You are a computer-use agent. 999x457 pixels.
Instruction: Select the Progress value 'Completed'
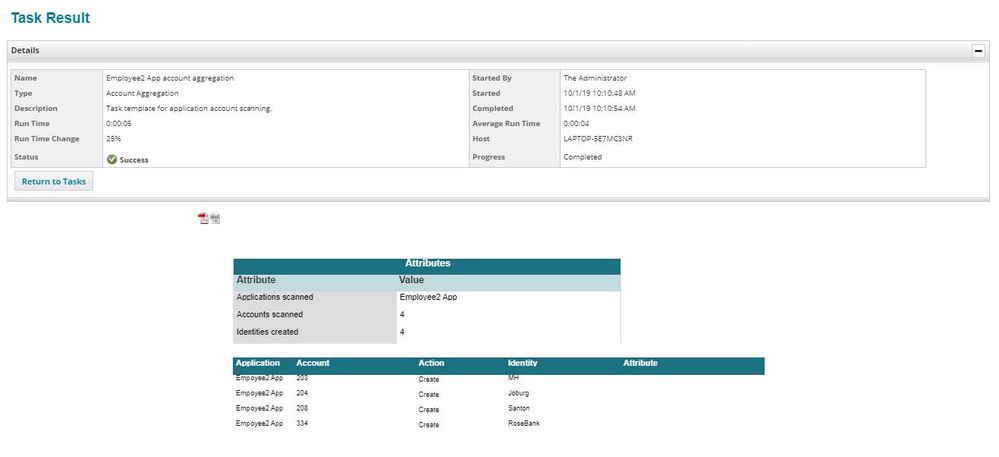tap(582, 157)
